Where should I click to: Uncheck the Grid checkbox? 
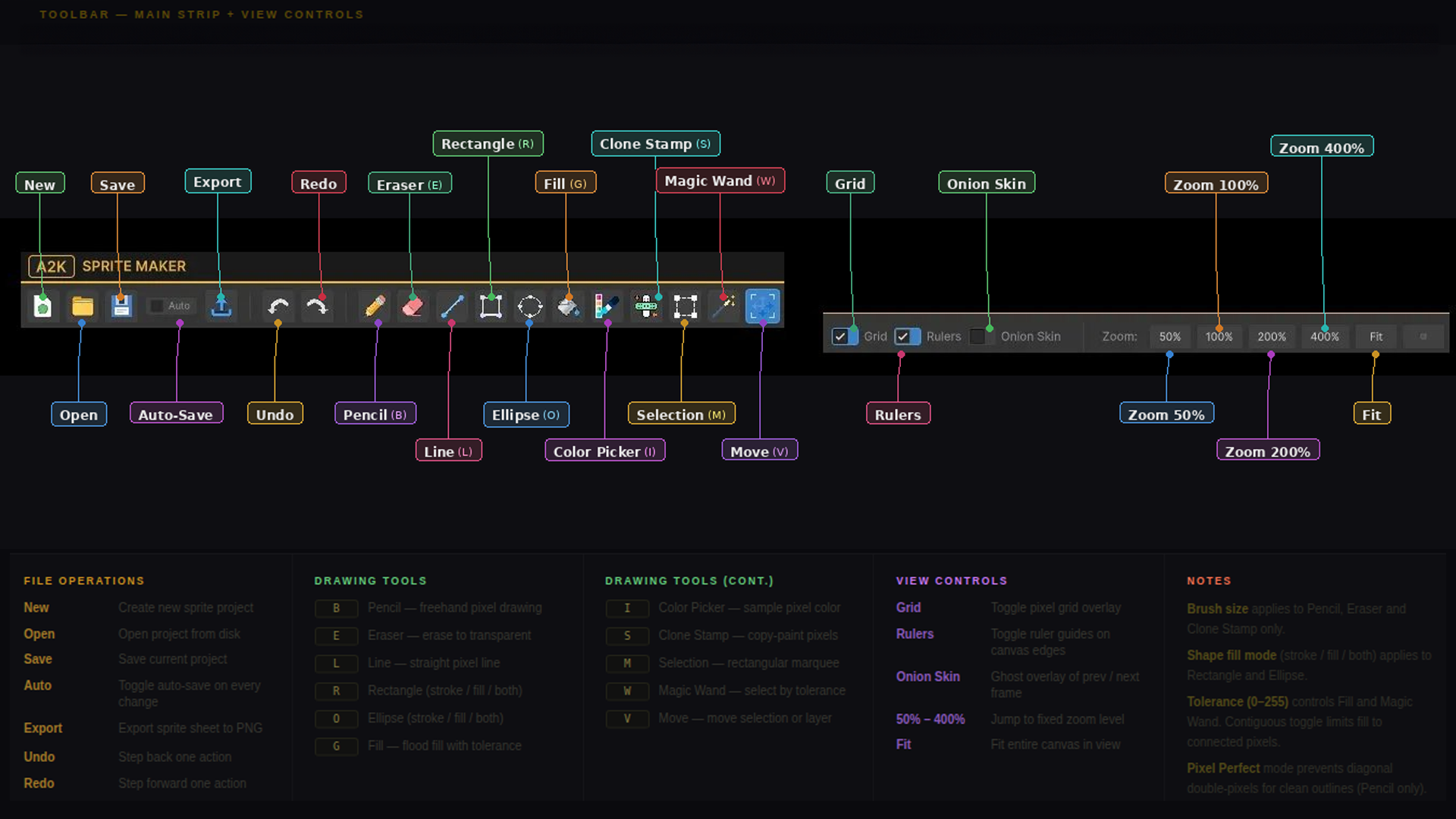click(x=840, y=337)
